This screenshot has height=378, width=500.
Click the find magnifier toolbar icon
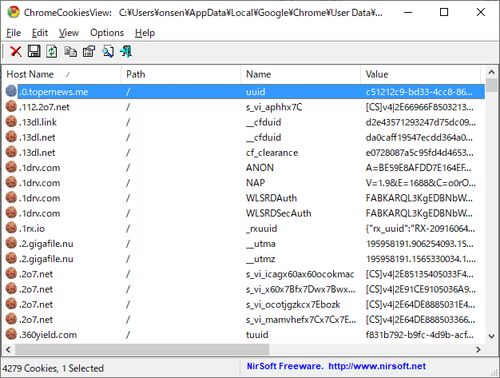pos(108,52)
